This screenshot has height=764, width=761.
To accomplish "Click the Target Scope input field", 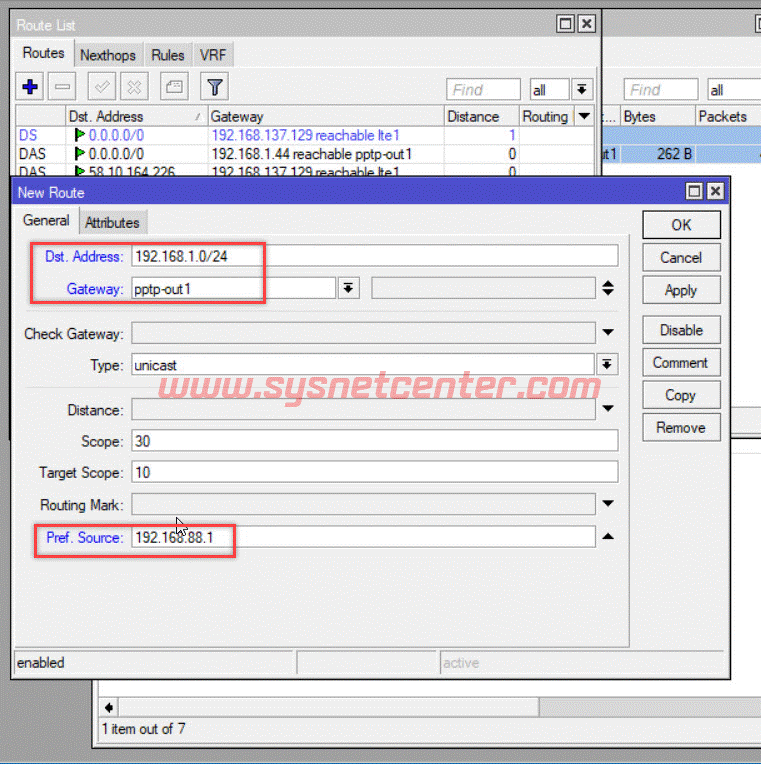I will click(x=374, y=472).
